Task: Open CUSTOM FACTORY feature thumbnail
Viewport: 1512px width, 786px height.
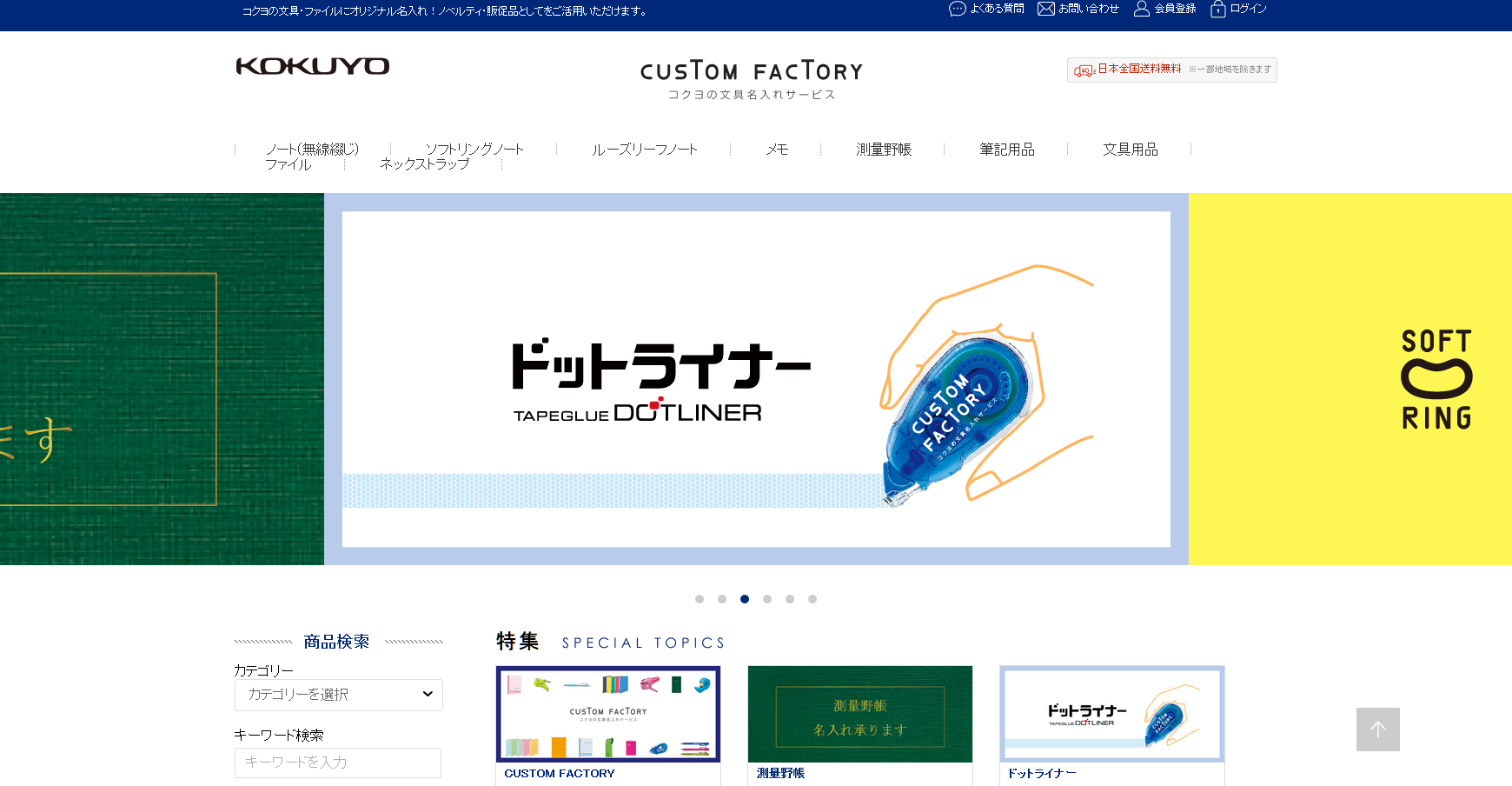Action: click(x=608, y=715)
